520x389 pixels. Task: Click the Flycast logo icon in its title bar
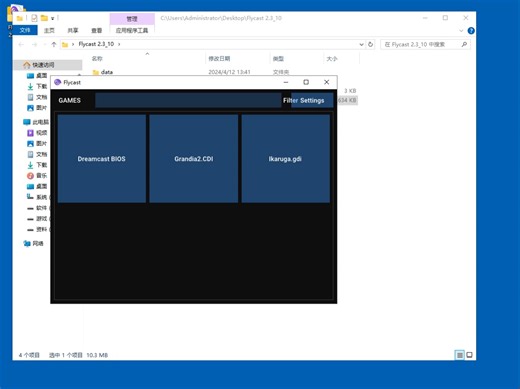(58, 82)
